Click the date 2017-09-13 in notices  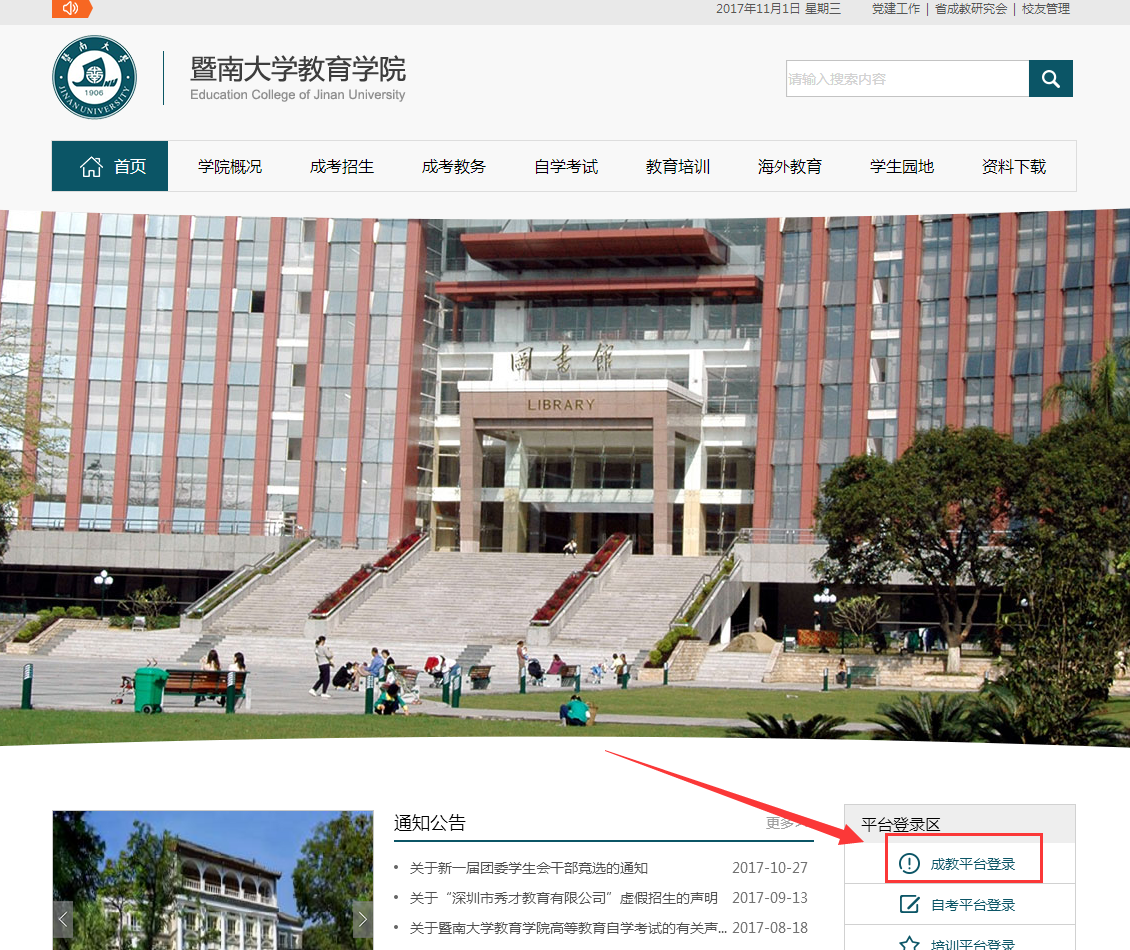tap(770, 898)
